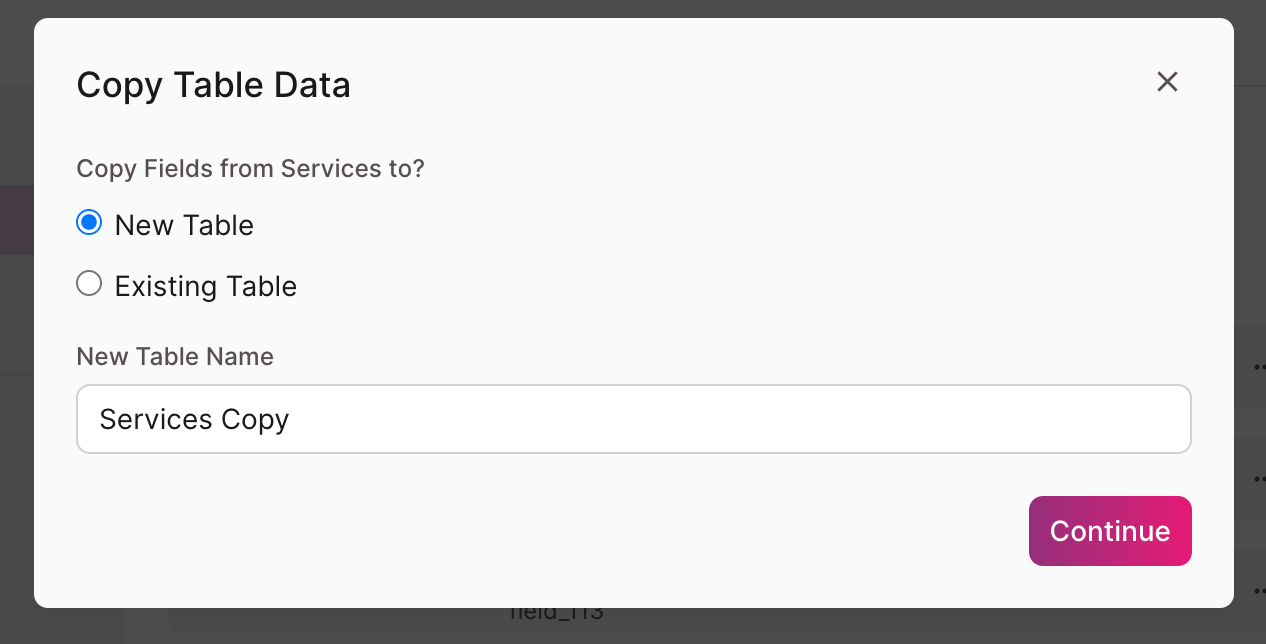This screenshot has height=644, width=1266.
Task: Click the "Existing Table" option label text
Action: click(x=206, y=287)
